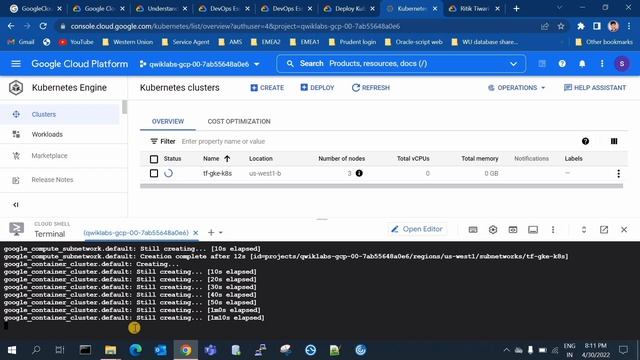
Task: Open File Explorer from the taskbar
Action: coord(110,350)
